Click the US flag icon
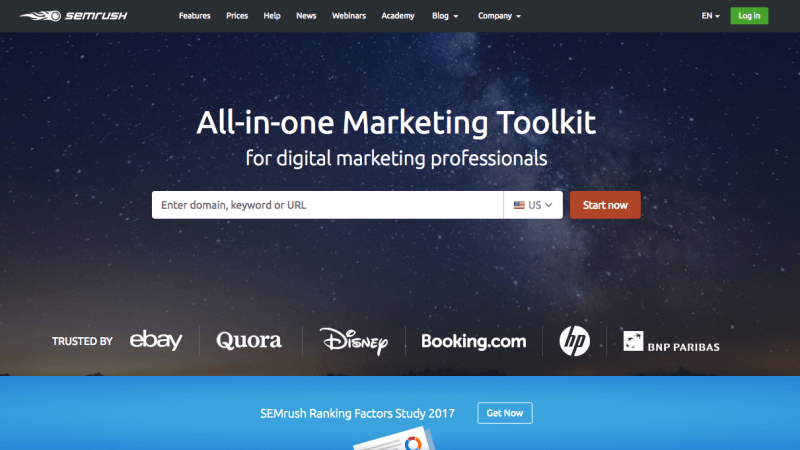800x450 pixels. tap(519, 205)
